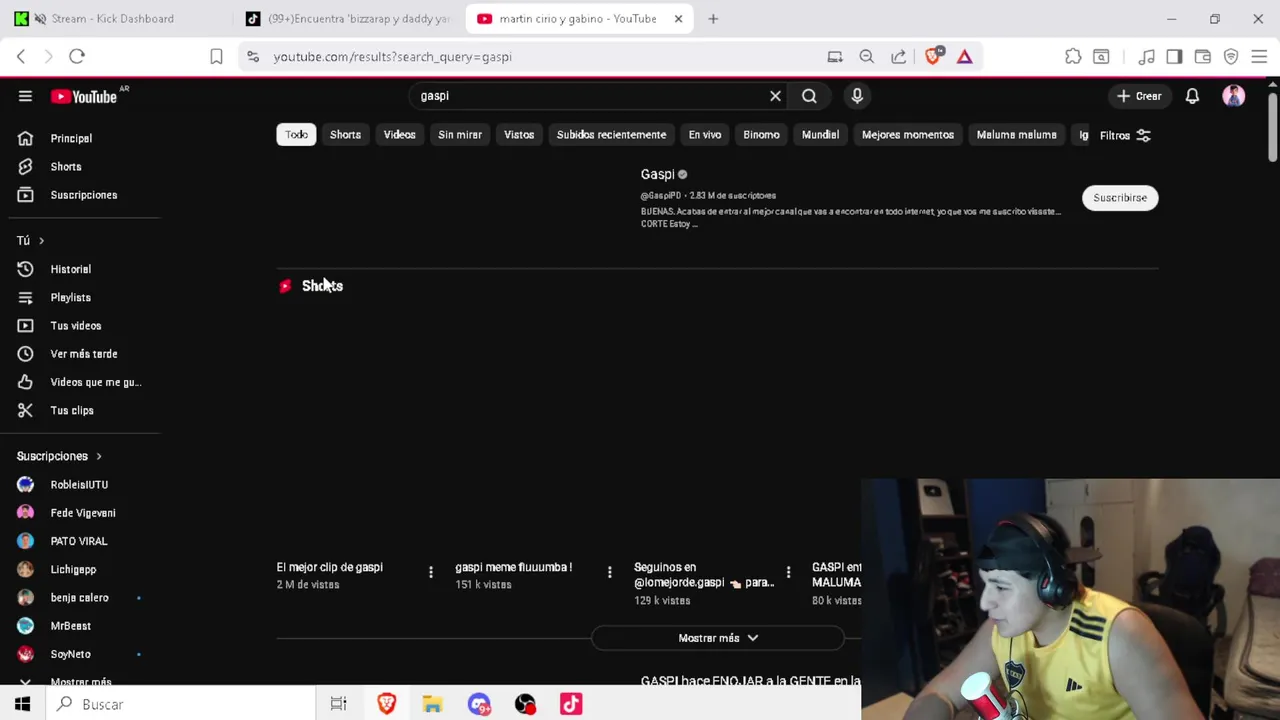Click the address bar URL field
Screen dimensions: 1280x720
540,57
